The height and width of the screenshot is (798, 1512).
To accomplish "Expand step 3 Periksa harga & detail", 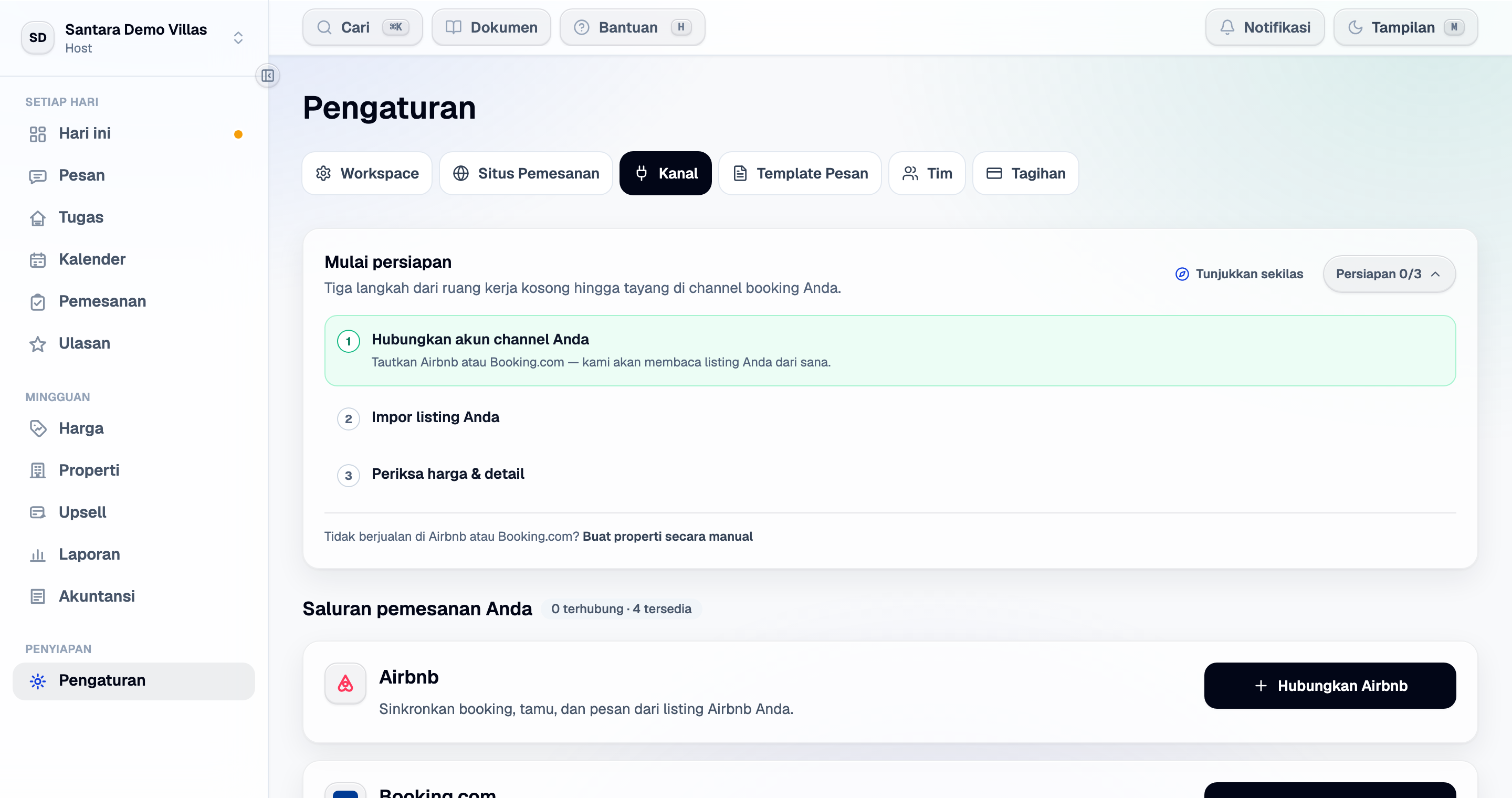I will point(890,474).
